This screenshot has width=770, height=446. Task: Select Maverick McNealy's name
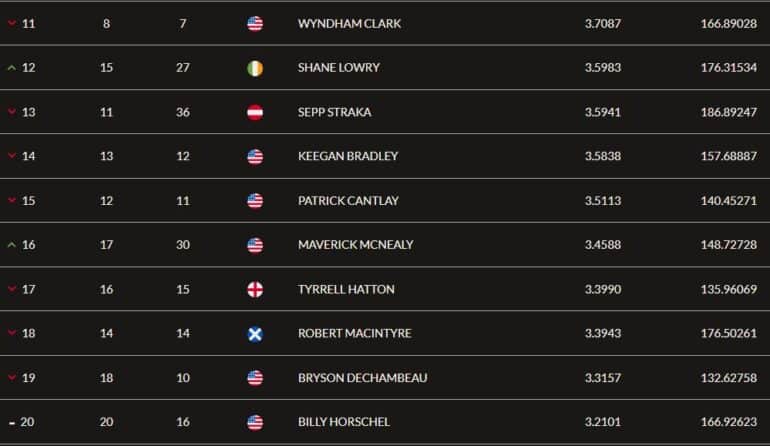click(x=356, y=245)
